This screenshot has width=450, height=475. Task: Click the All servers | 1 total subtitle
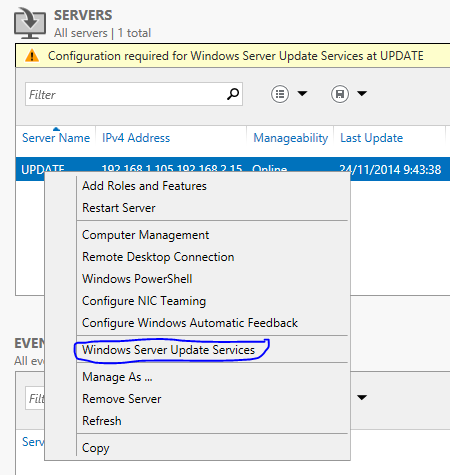tap(102, 33)
